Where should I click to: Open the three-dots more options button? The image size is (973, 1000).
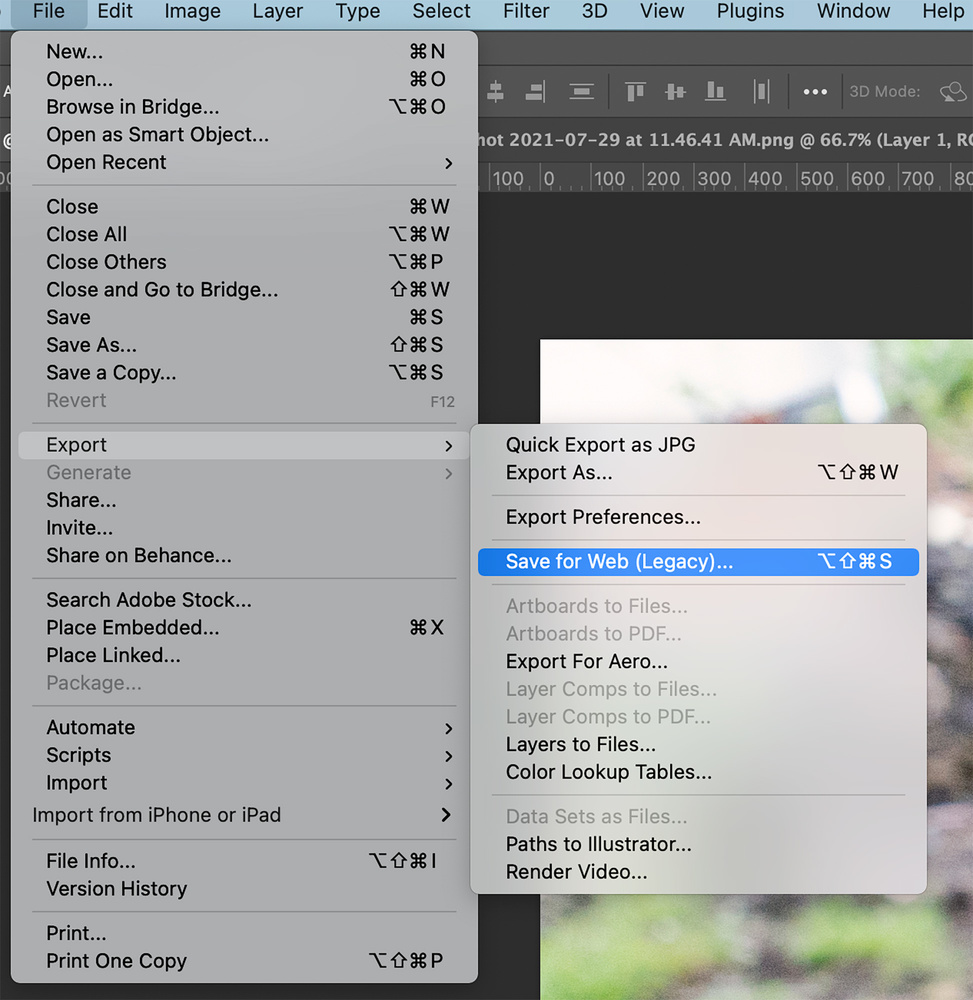point(815,92)
